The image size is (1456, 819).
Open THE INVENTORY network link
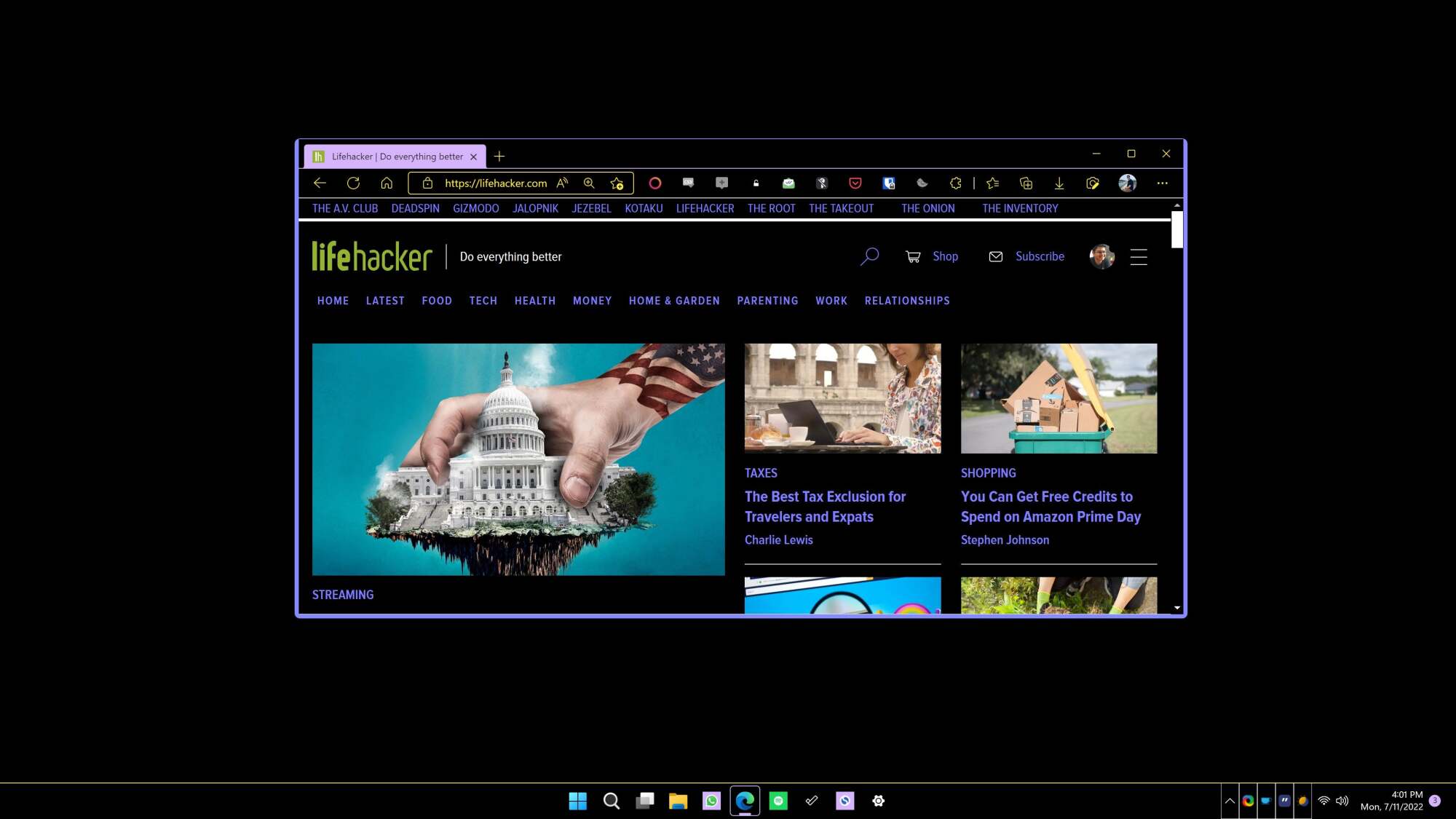pyautogui.click(x=1020, y=208)
